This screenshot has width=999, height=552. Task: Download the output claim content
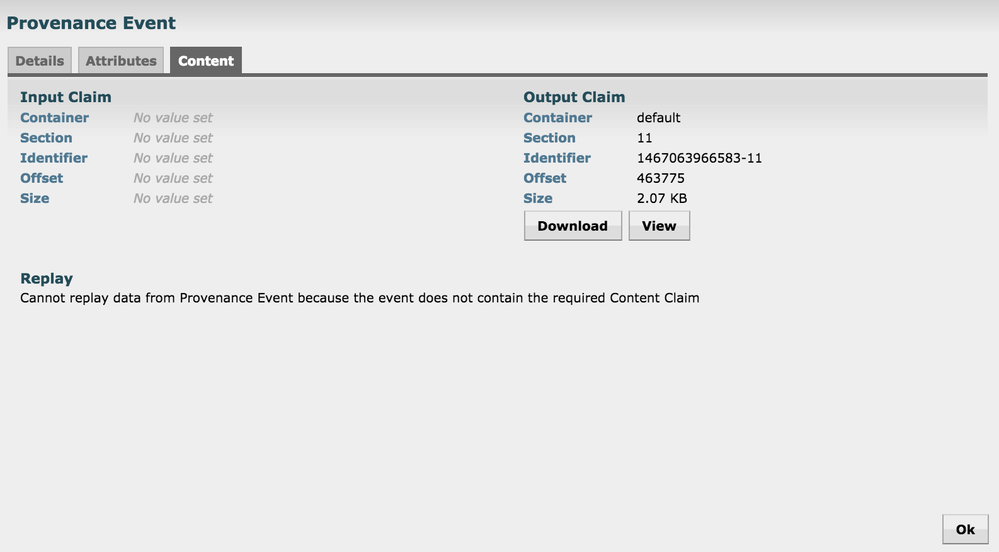[572, 226]
